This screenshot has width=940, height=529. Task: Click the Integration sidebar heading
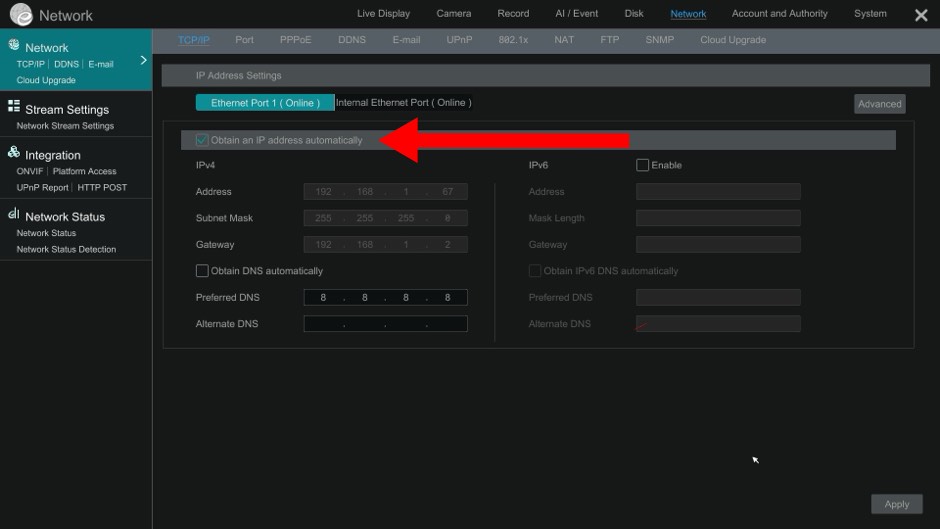53,155
